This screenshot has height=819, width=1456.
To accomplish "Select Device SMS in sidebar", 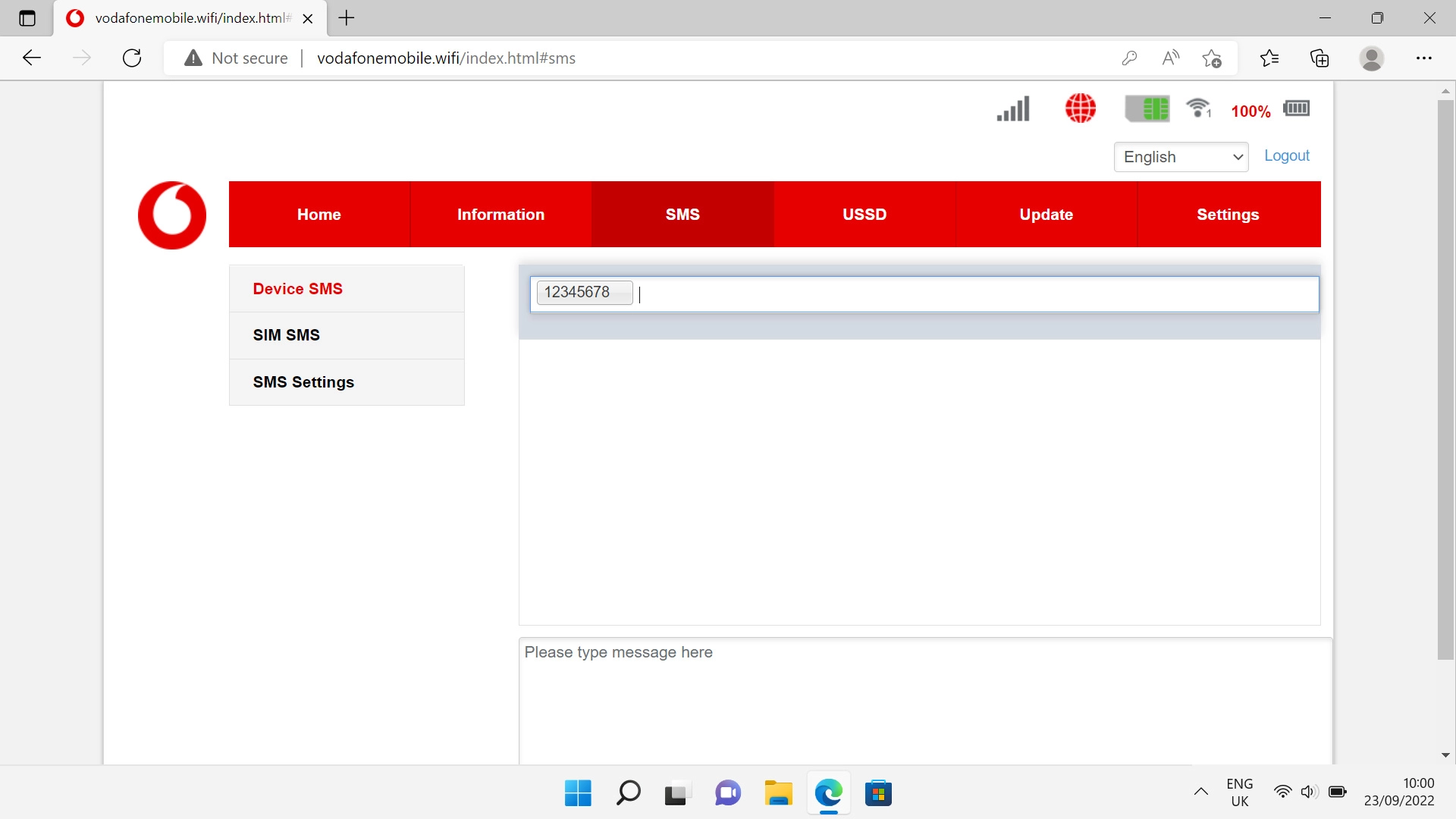I will 347,289.
